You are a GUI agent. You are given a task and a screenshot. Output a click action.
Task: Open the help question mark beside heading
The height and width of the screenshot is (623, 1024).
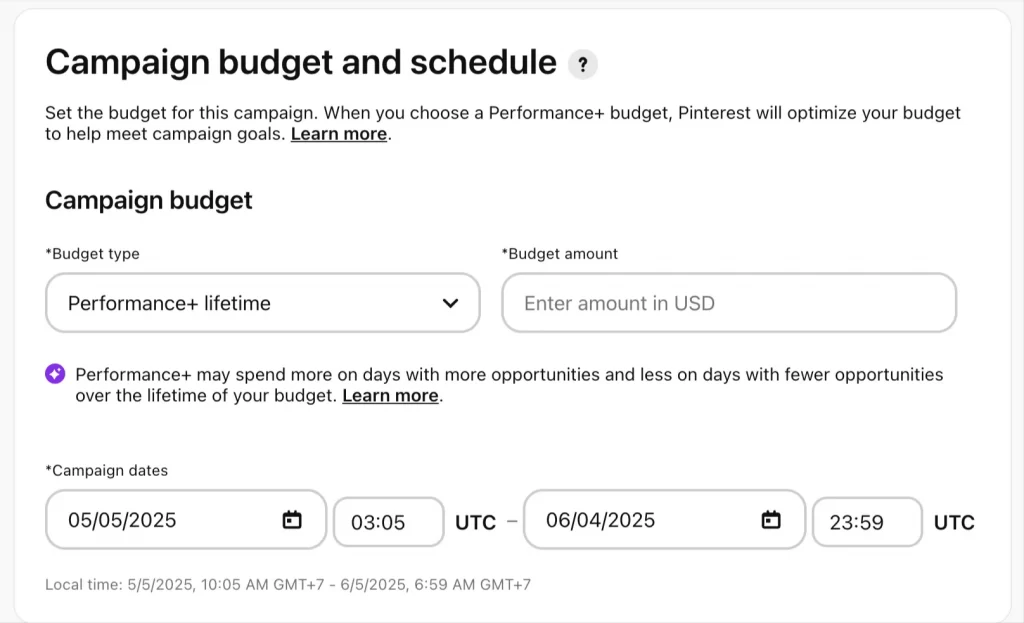583,64
